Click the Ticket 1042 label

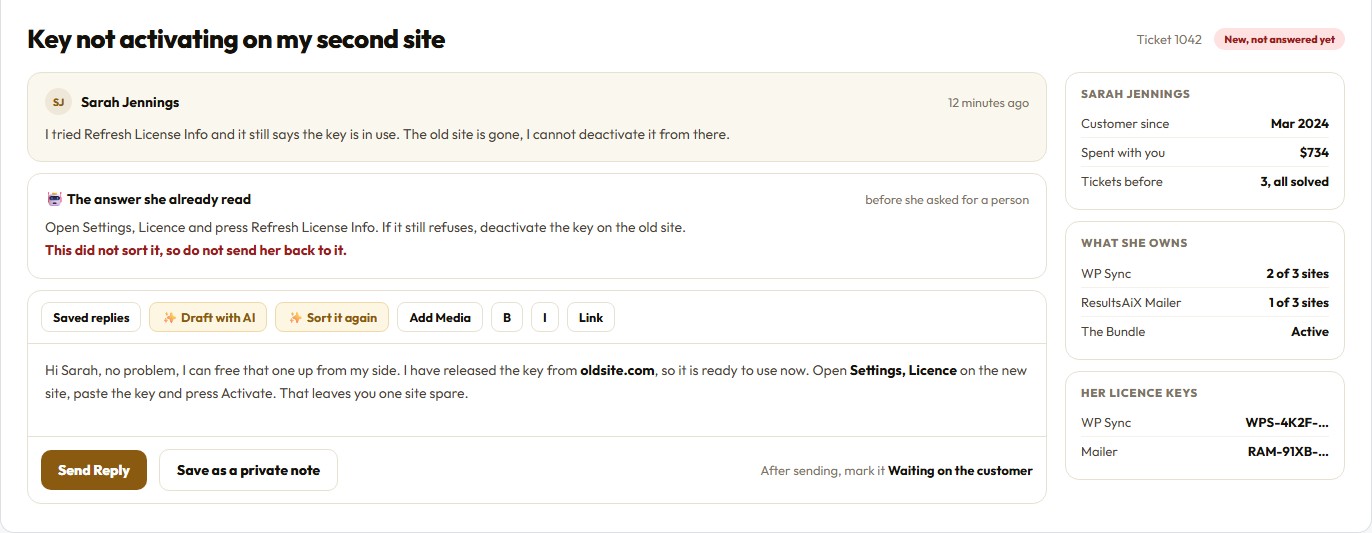click(x=1169, y=39)
